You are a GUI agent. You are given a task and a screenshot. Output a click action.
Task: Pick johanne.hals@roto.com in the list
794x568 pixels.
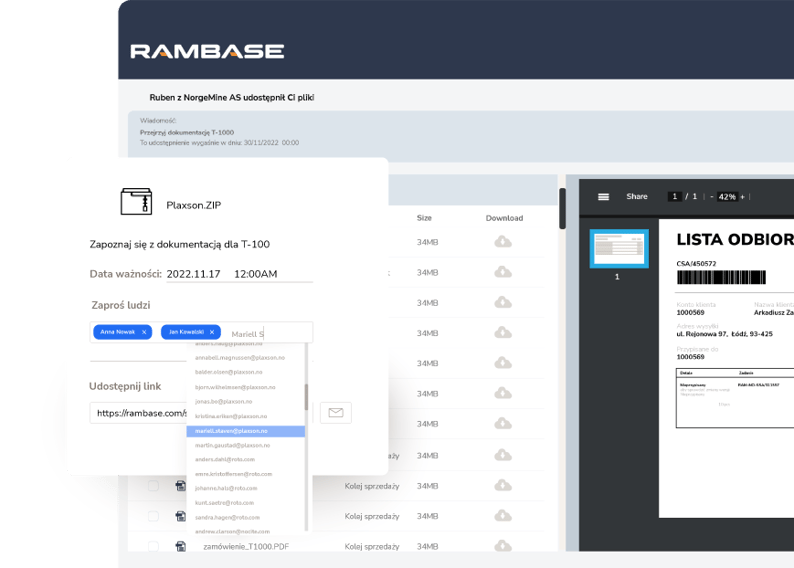point(226,488)
